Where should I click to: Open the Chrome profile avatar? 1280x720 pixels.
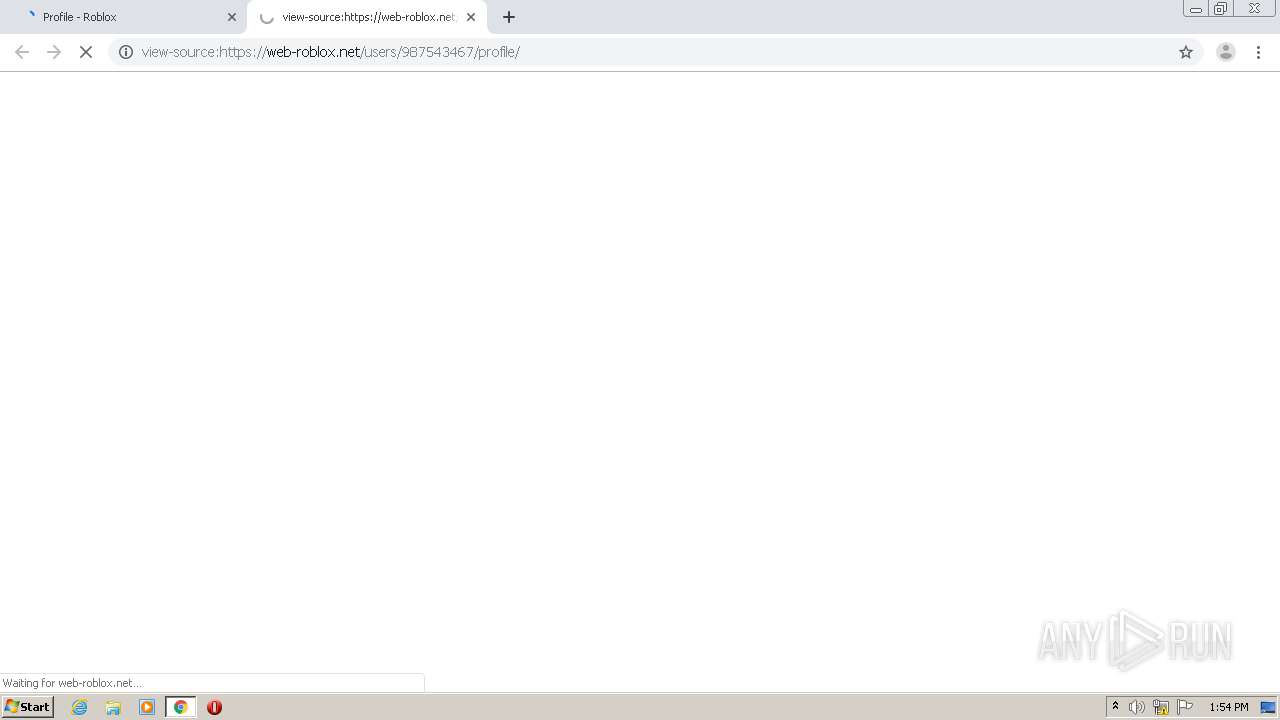point(1226,52)
